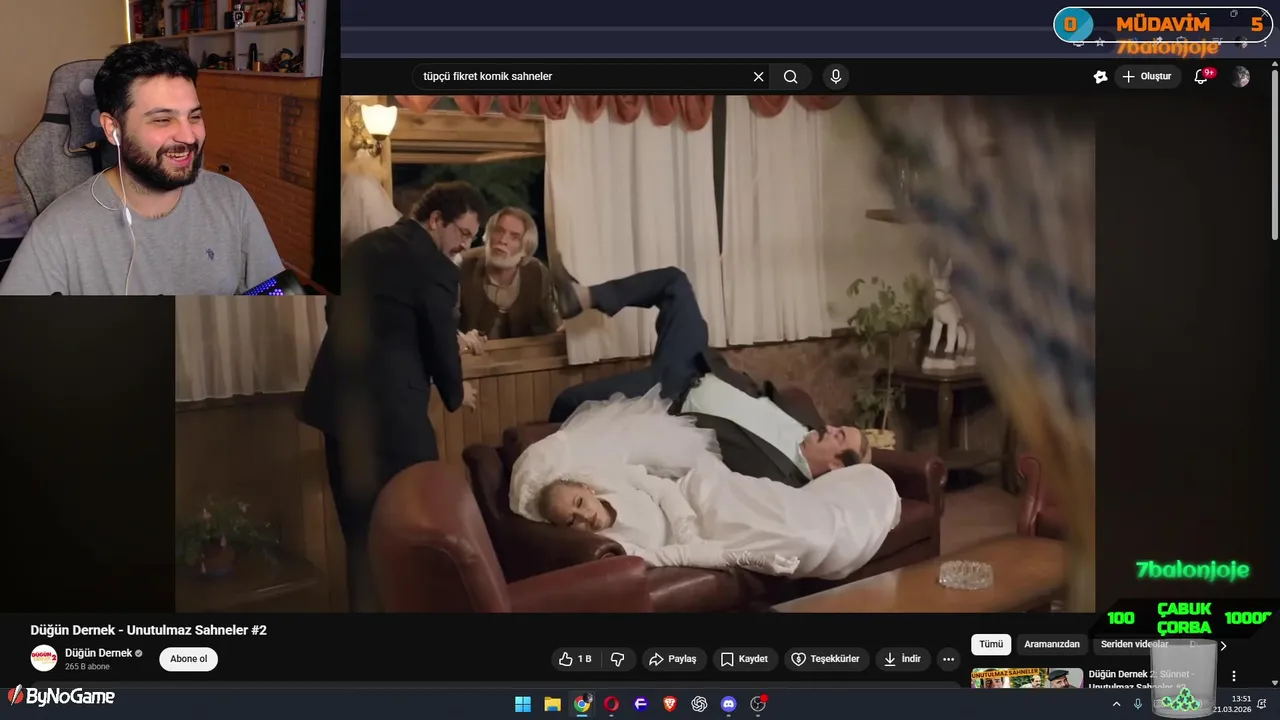The width and height of the screenshot is (1280, 720).
Task: Open the Düğün Dernek 2 Sünnet thumbnail
Action: [x=1027, y=678]
